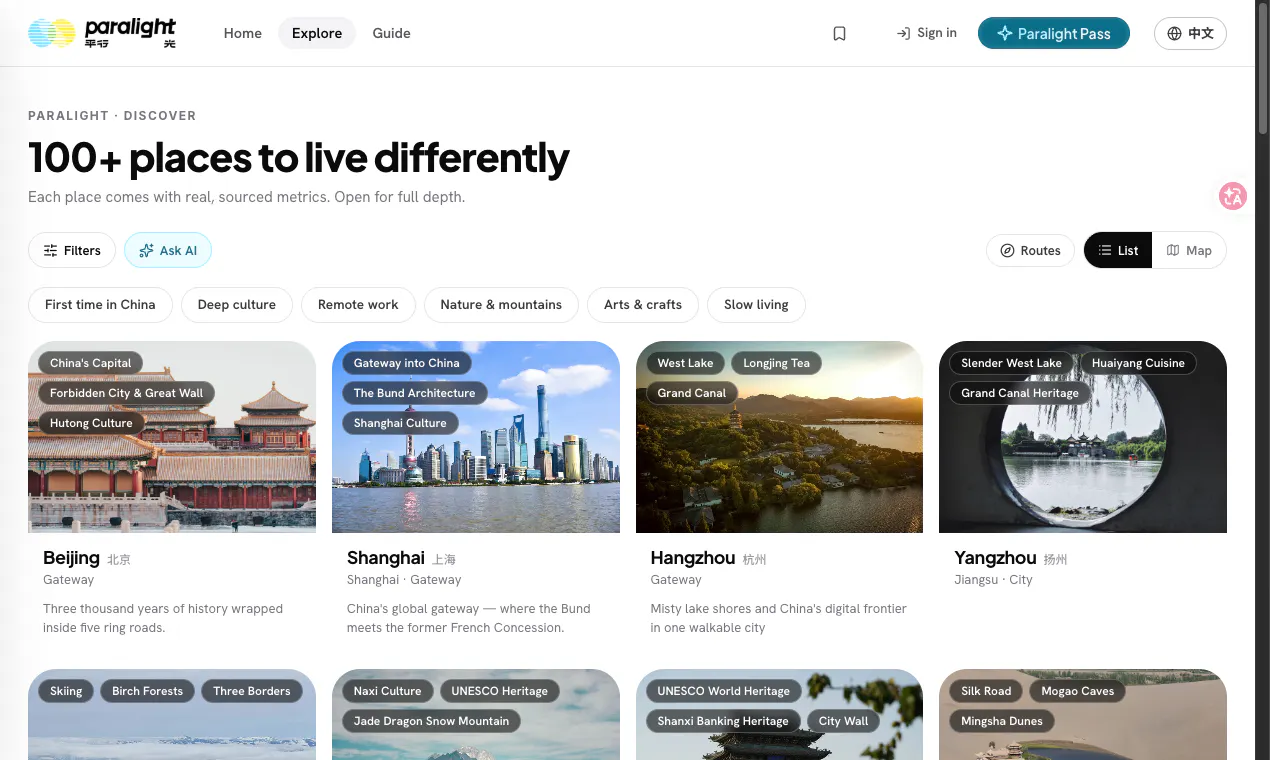Viewport: 1270px width, 760px height.
Task: Select the Nature & mountains chip
Action: tap(501, 305)
